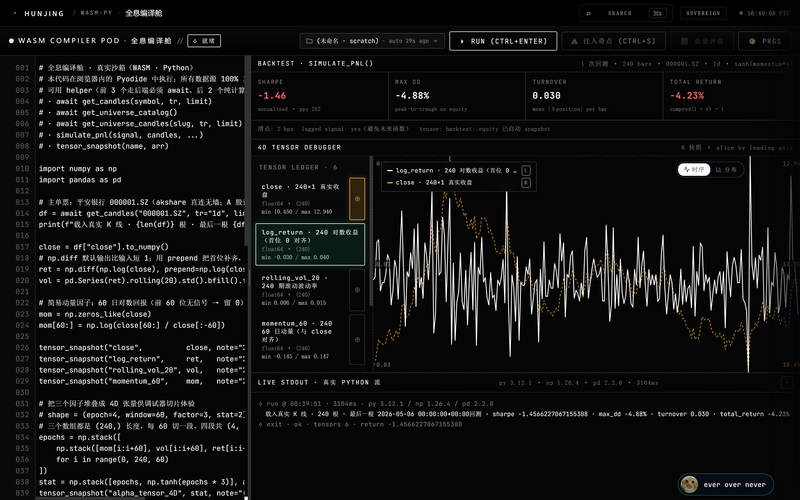Run the code with RUN button
Screen dimensions: 800x500
503,41
